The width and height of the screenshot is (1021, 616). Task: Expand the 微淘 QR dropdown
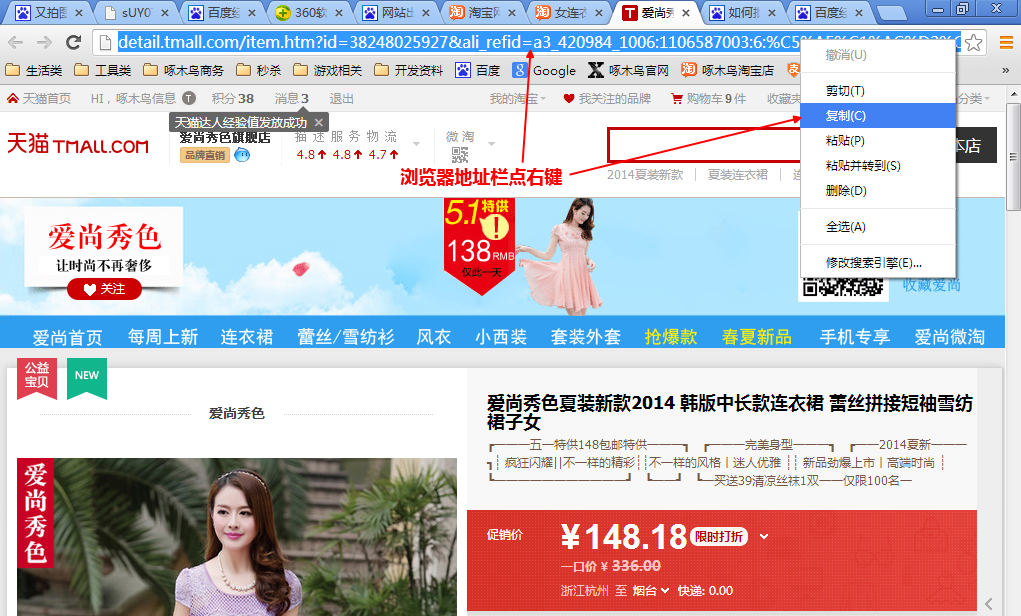click(492, 143)
